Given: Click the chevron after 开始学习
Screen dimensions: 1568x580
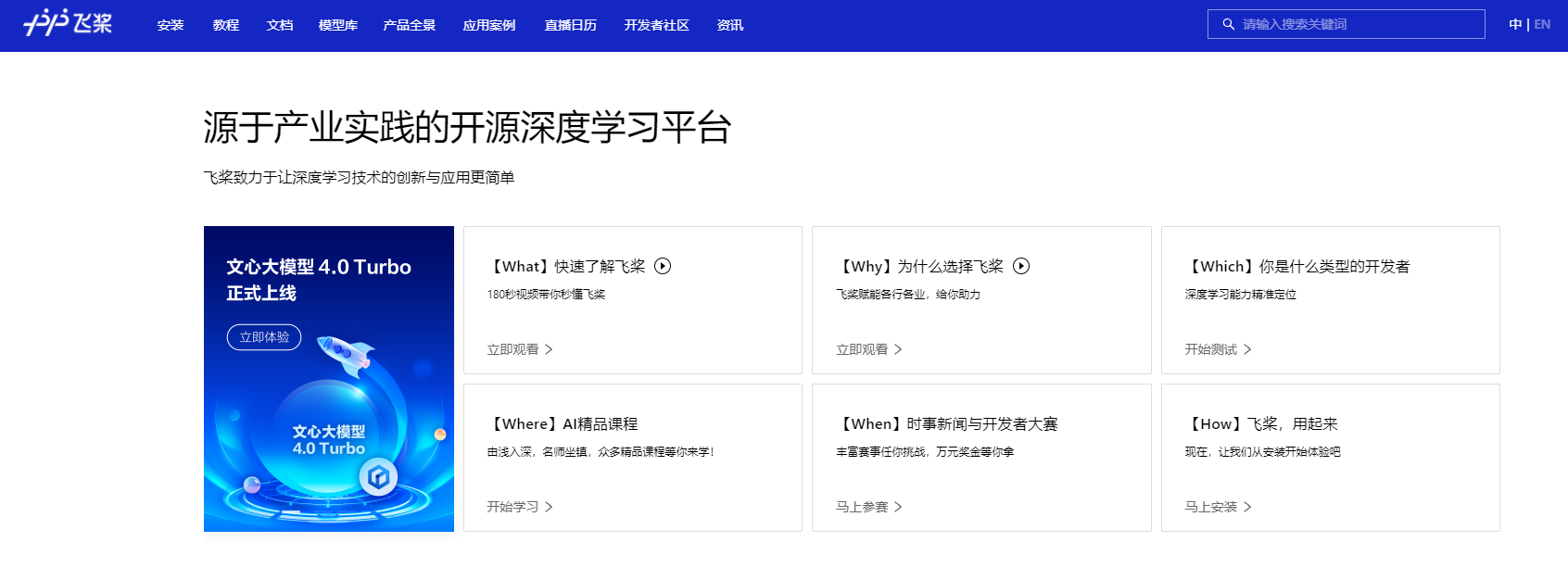Looking at the screenshot, I should (549, 507).
